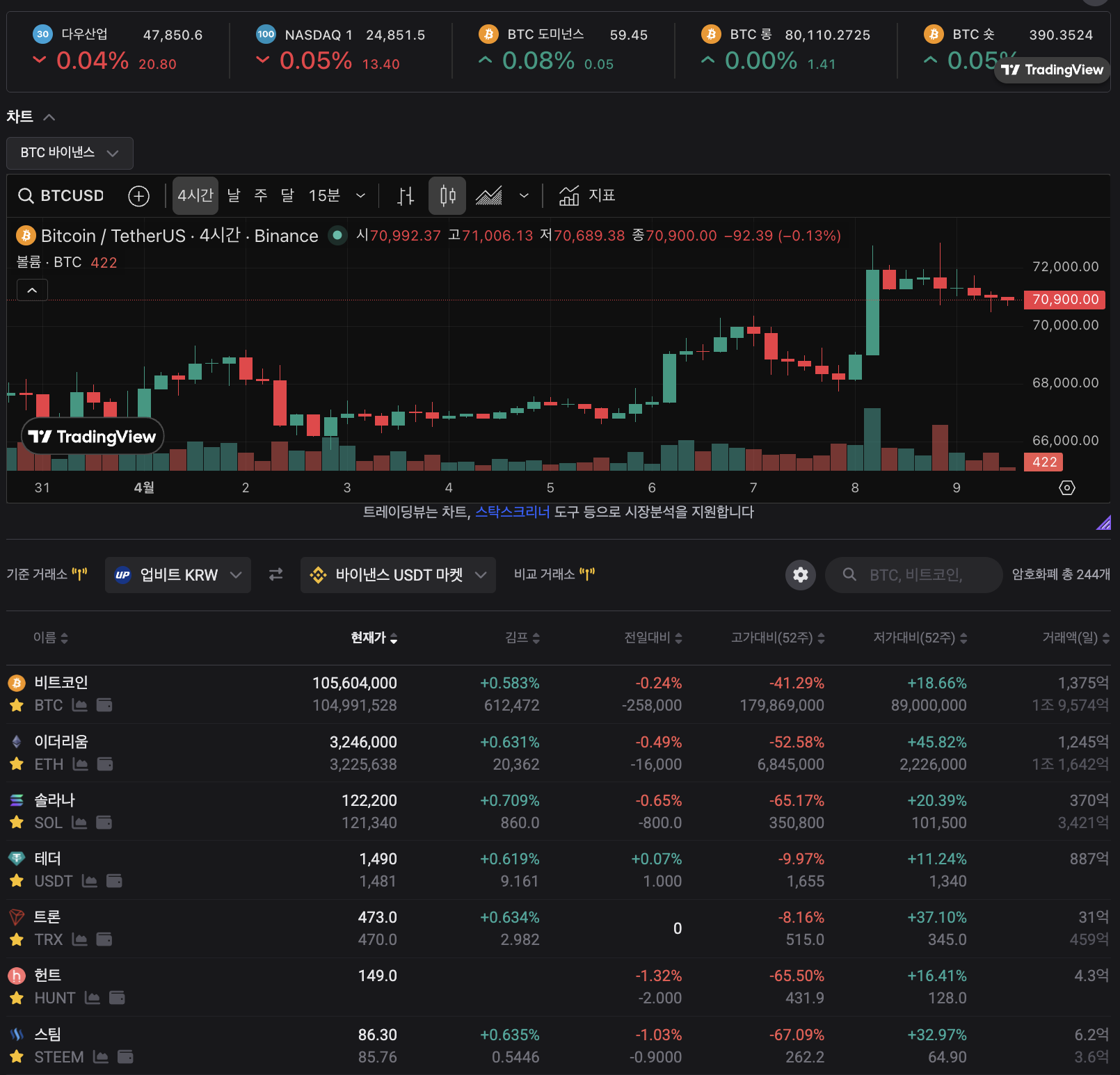
Task: Open the BTC 도미넌스 ticker item
Action: [563, 49]
